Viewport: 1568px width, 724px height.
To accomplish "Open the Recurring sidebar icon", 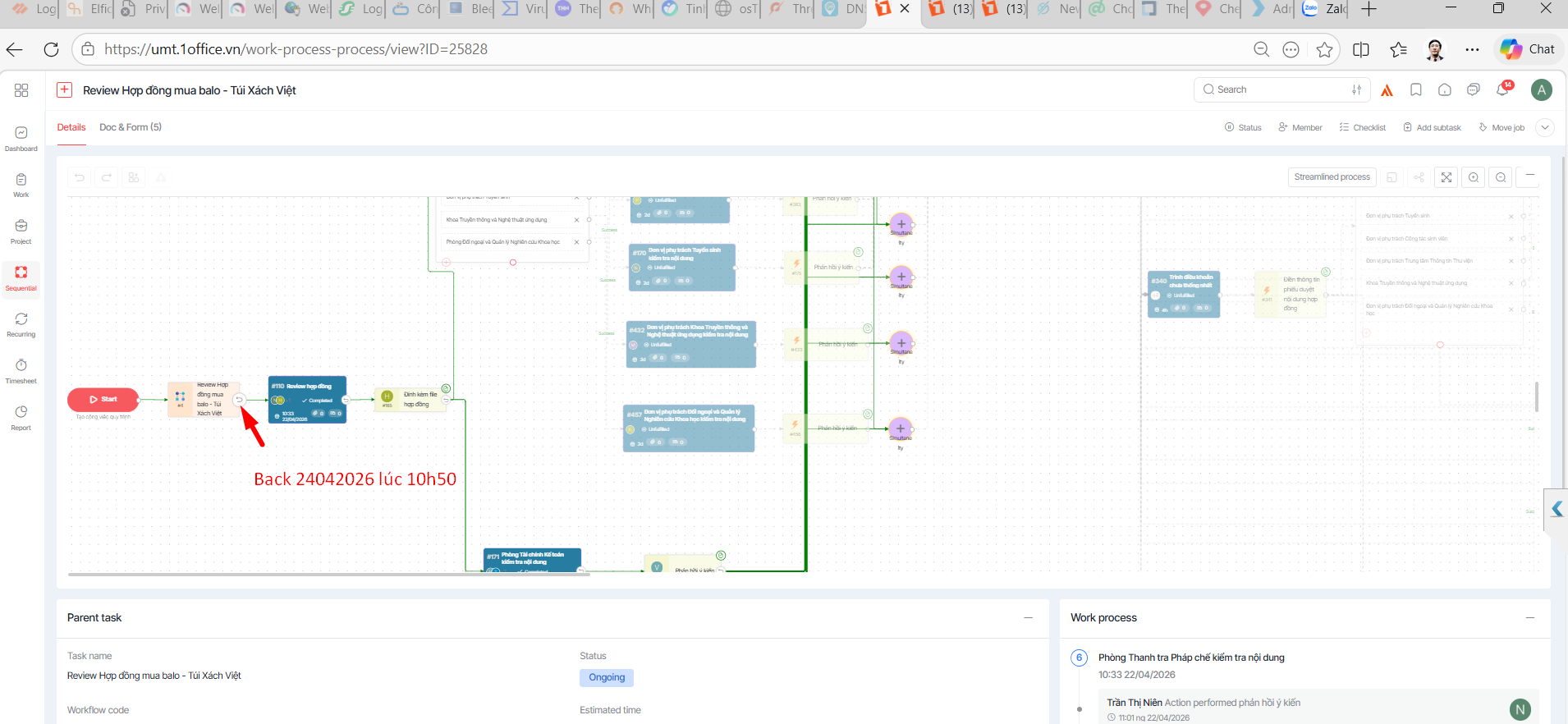I will click(21, 323).
